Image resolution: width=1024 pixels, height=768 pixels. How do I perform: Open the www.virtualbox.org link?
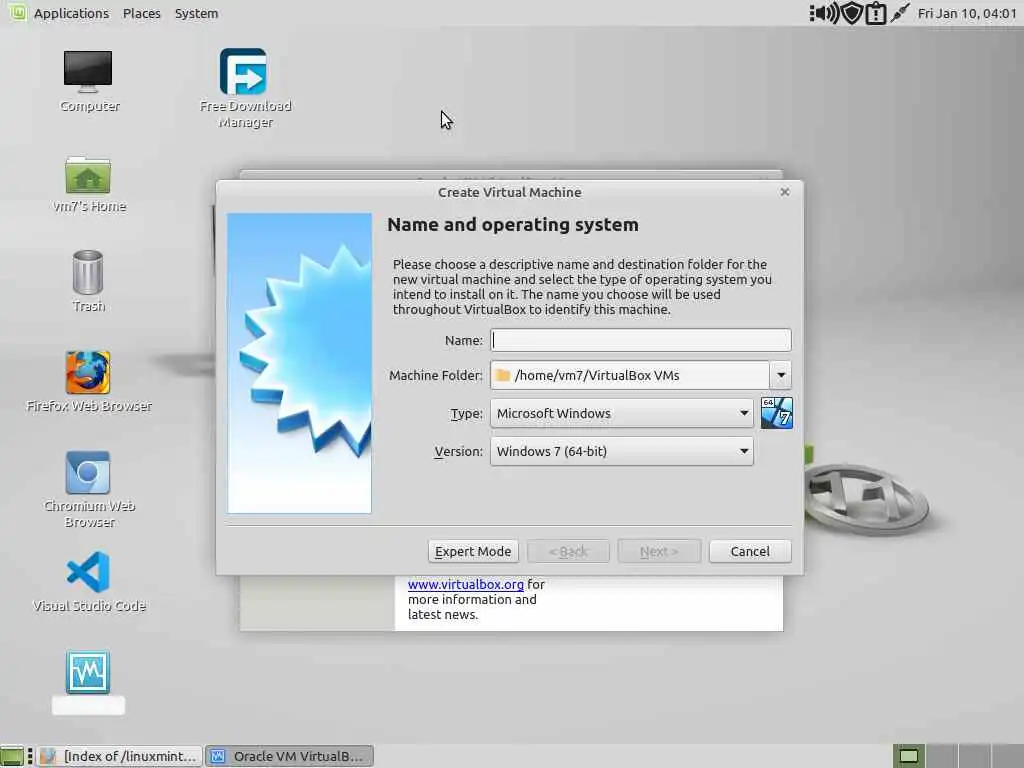point(466,584)
